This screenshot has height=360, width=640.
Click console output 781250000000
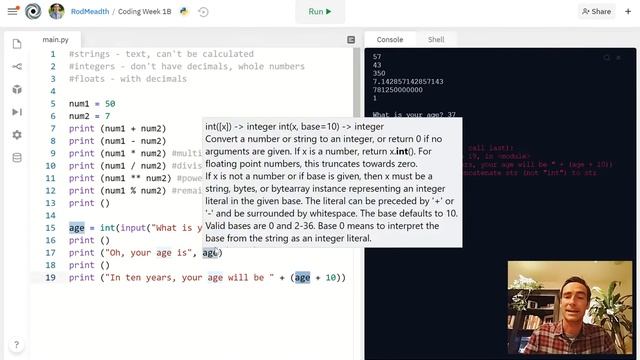point(398,90)
